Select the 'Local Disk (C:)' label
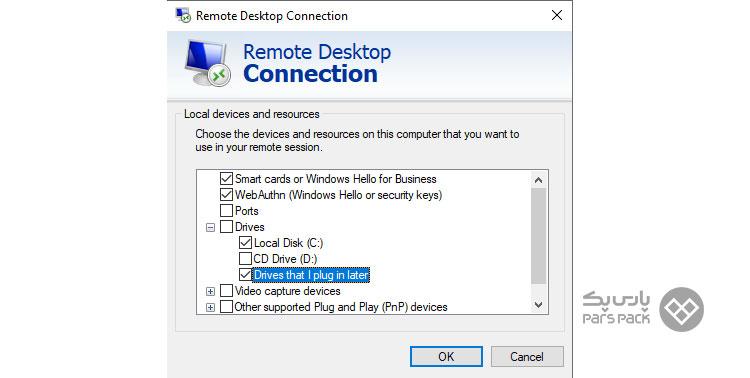 (288, 243)
